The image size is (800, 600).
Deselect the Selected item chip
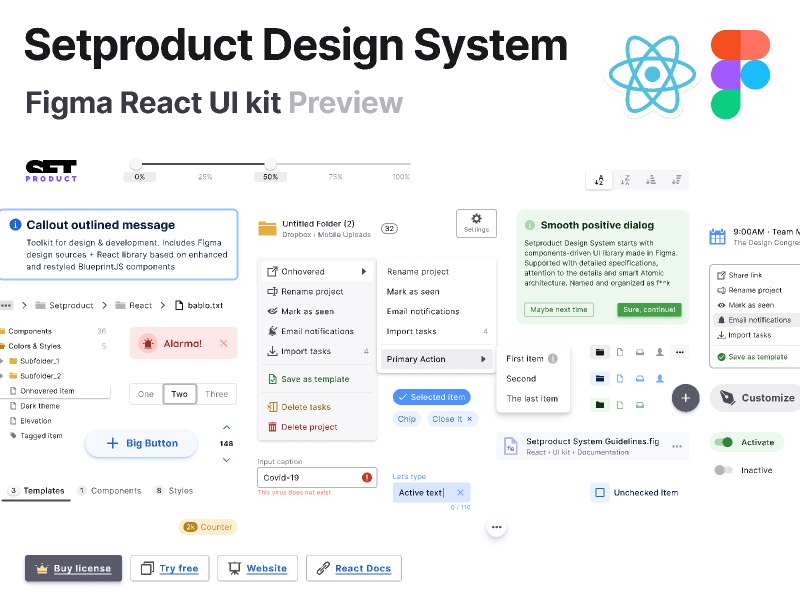coord(432,397)
